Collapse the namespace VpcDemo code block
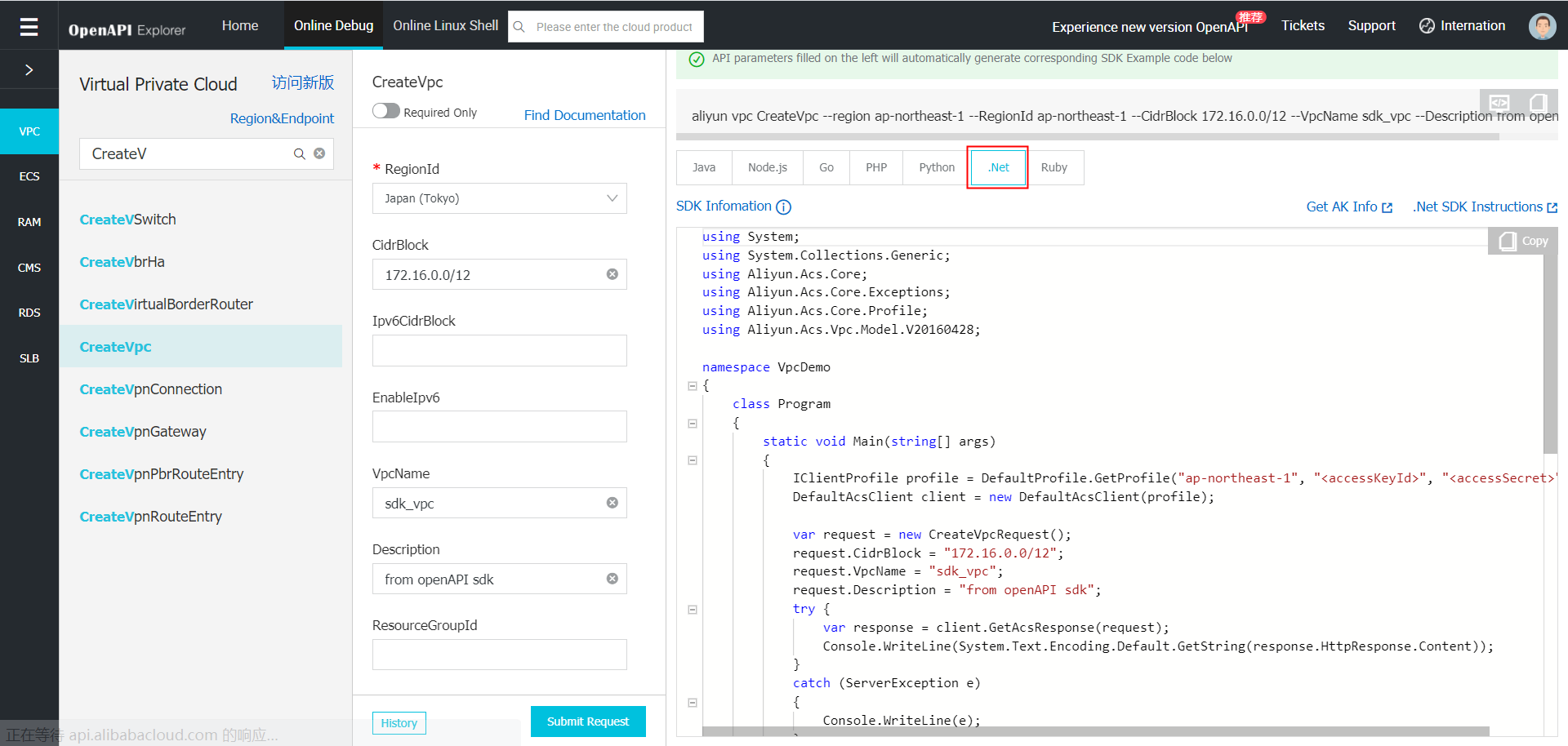The height and width of the screenshot is (746, 1568). click(693, 386)
